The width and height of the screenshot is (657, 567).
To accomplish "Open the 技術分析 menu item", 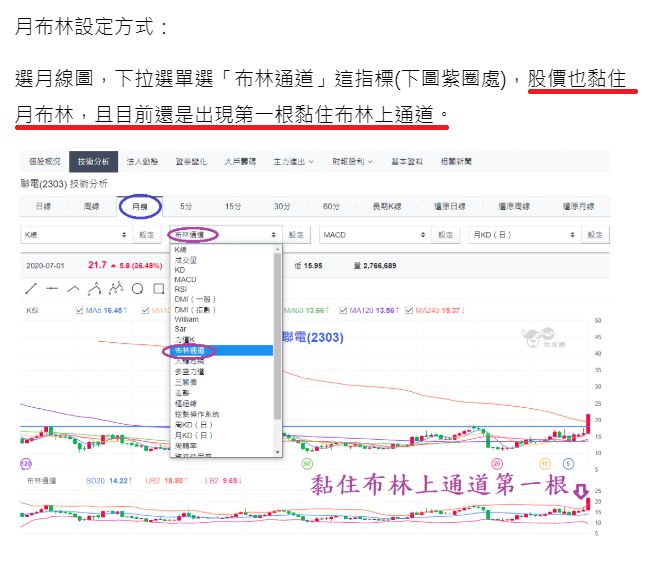I will point(93,161).
